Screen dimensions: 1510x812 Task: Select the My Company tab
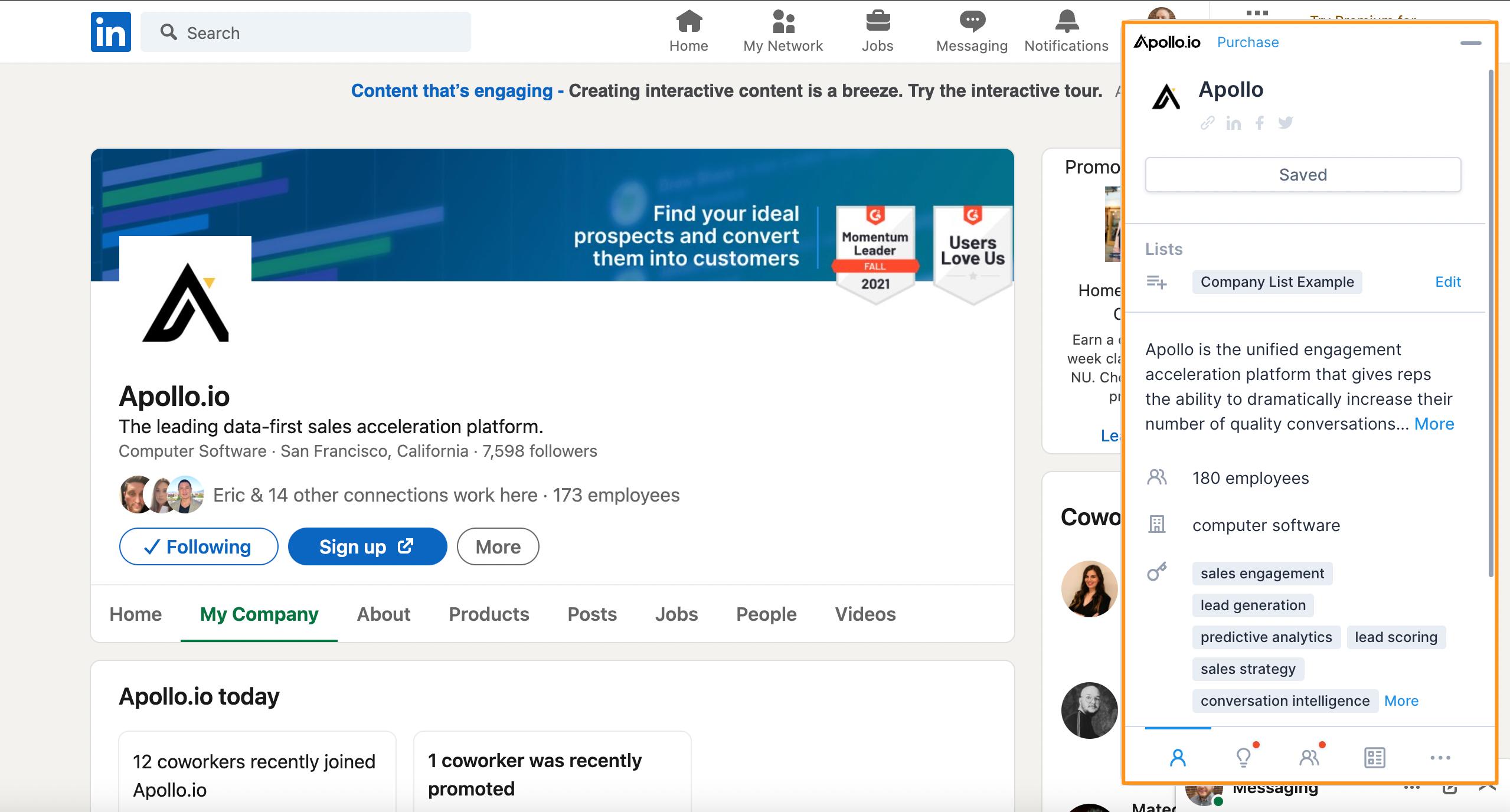click(x=259, y=614)
